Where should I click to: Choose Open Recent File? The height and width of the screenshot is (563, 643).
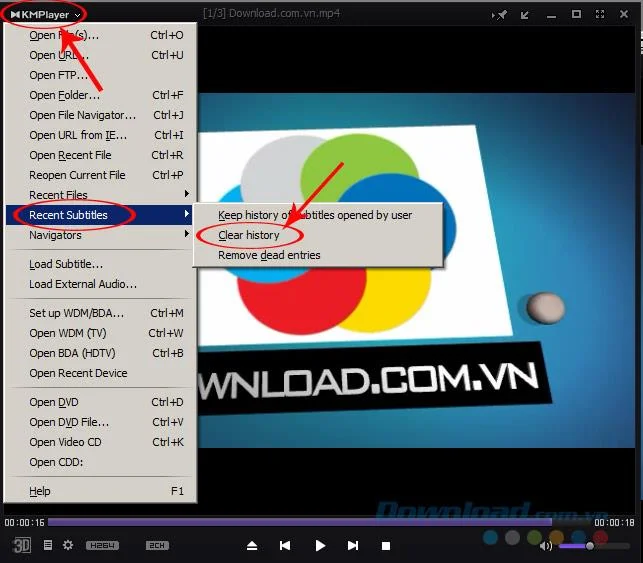tap(100, 155)
